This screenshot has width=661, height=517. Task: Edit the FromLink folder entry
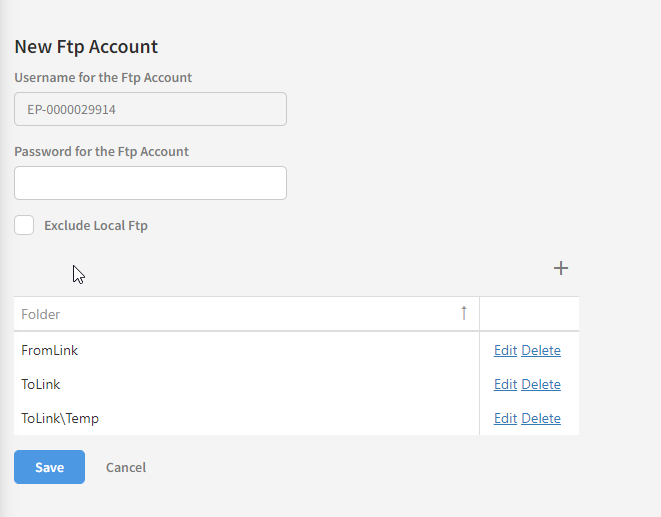pos(505,351)
